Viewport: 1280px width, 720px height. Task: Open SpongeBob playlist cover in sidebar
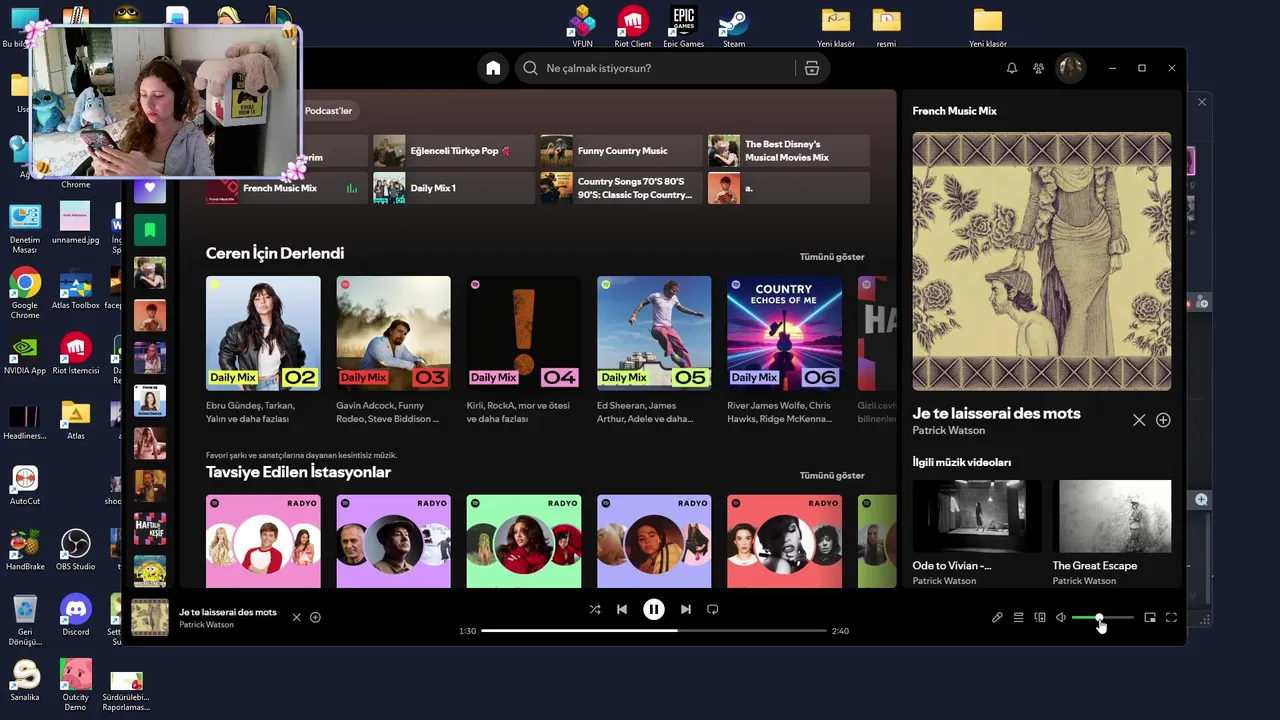tap(150, 571)
